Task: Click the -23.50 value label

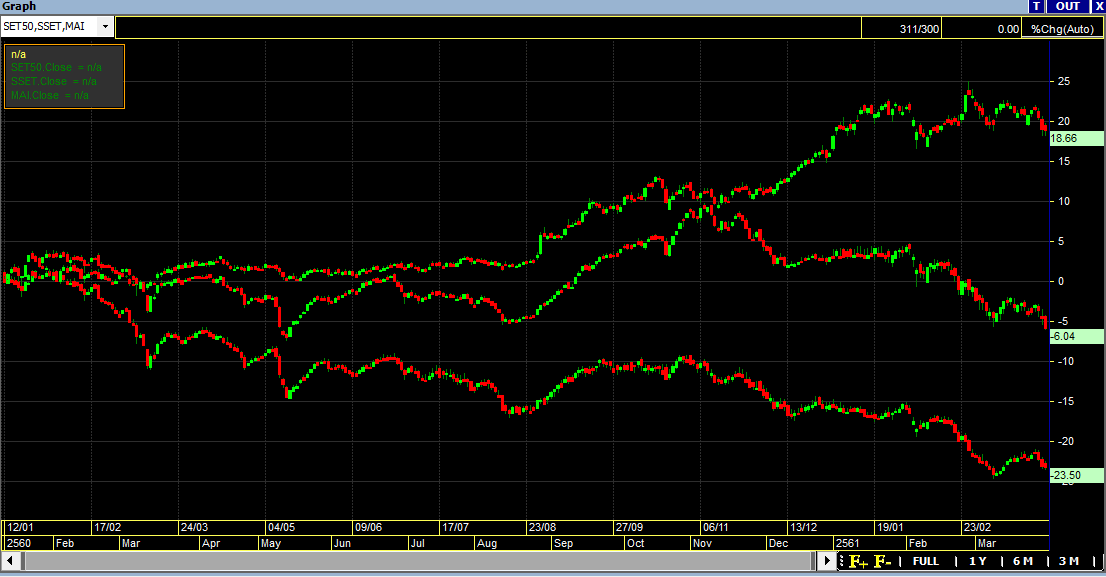Action: pyautogui.click(x=1076, y=475)
